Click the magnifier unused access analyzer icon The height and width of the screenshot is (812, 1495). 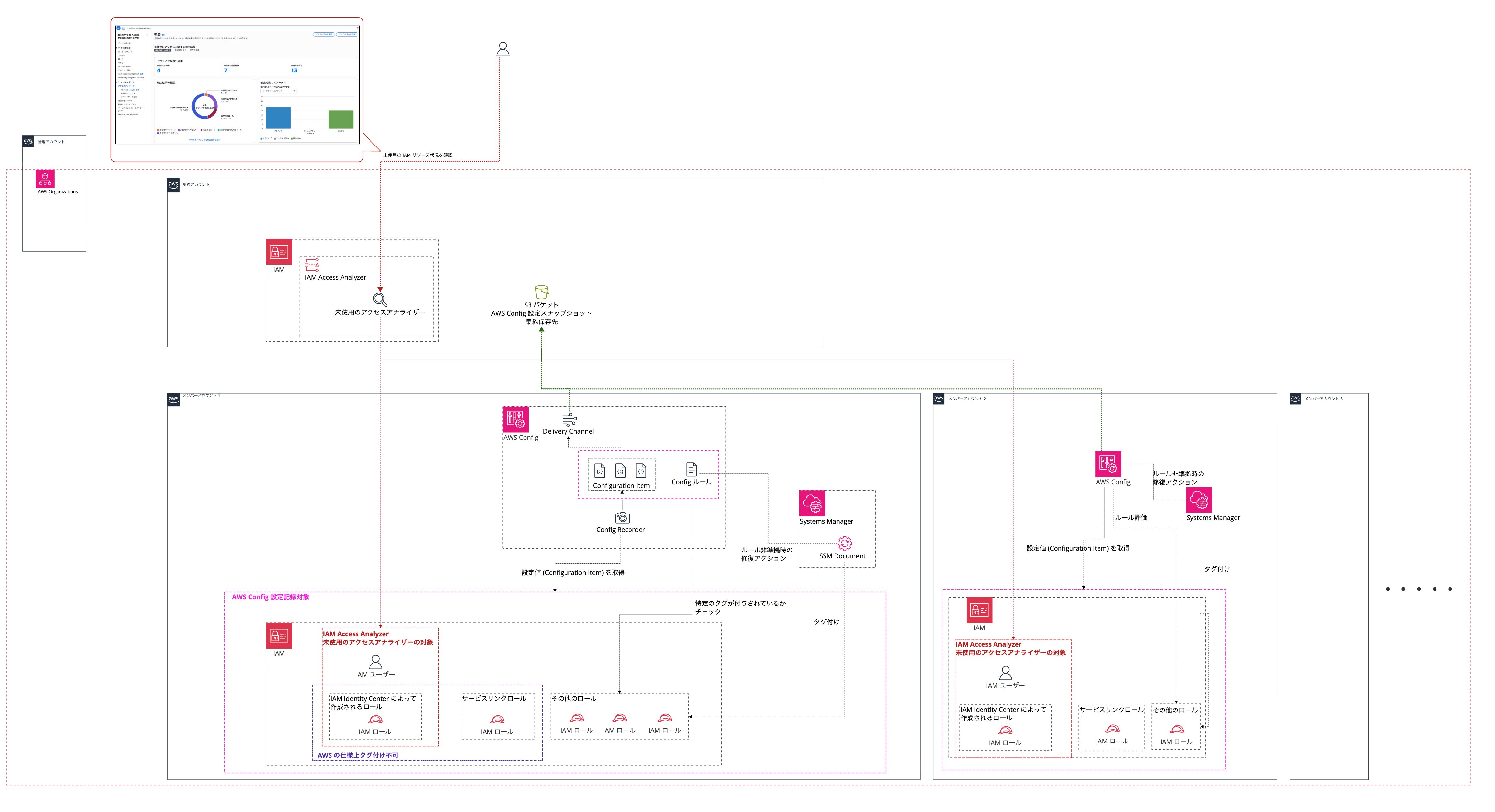[380, 299]
